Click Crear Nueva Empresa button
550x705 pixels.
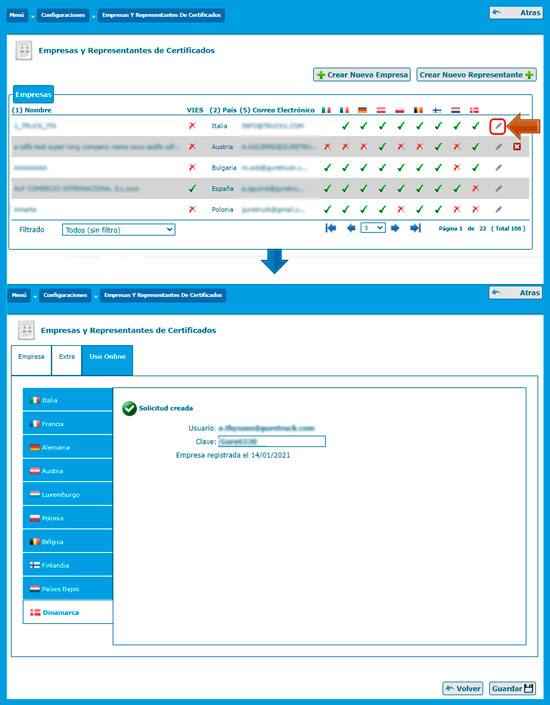[362, 75]
